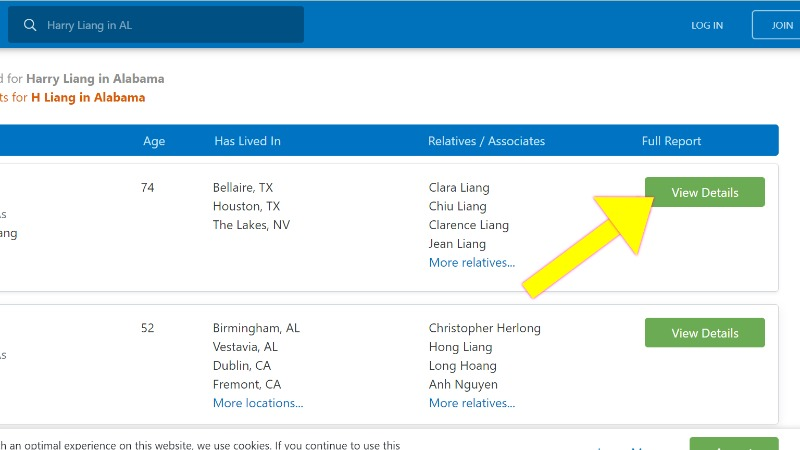The width and height of the screenshot is (800, 450).
Task: Click The Lakes, NV location
Action: click(252, 225)
